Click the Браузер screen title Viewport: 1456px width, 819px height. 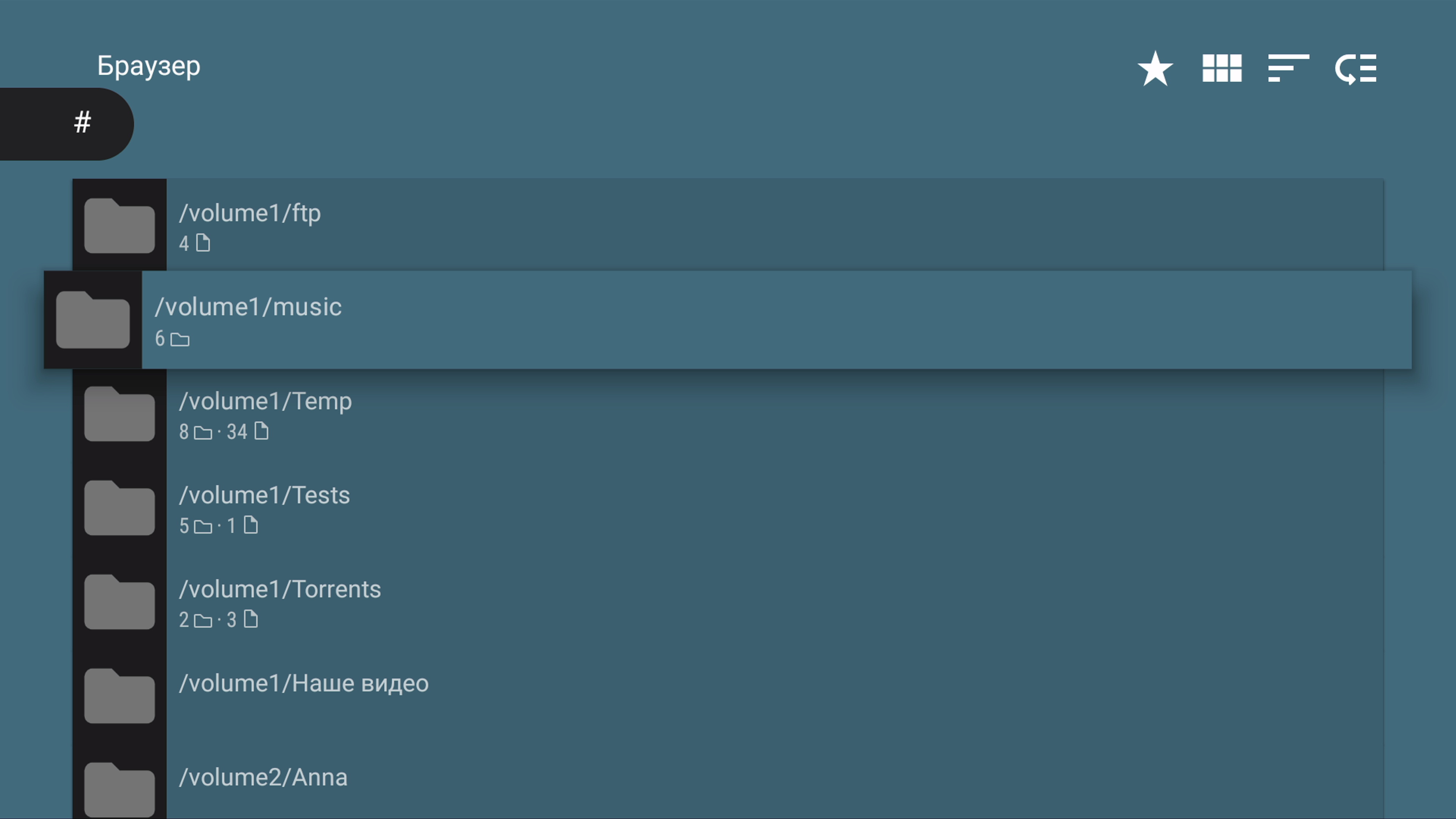149,66
